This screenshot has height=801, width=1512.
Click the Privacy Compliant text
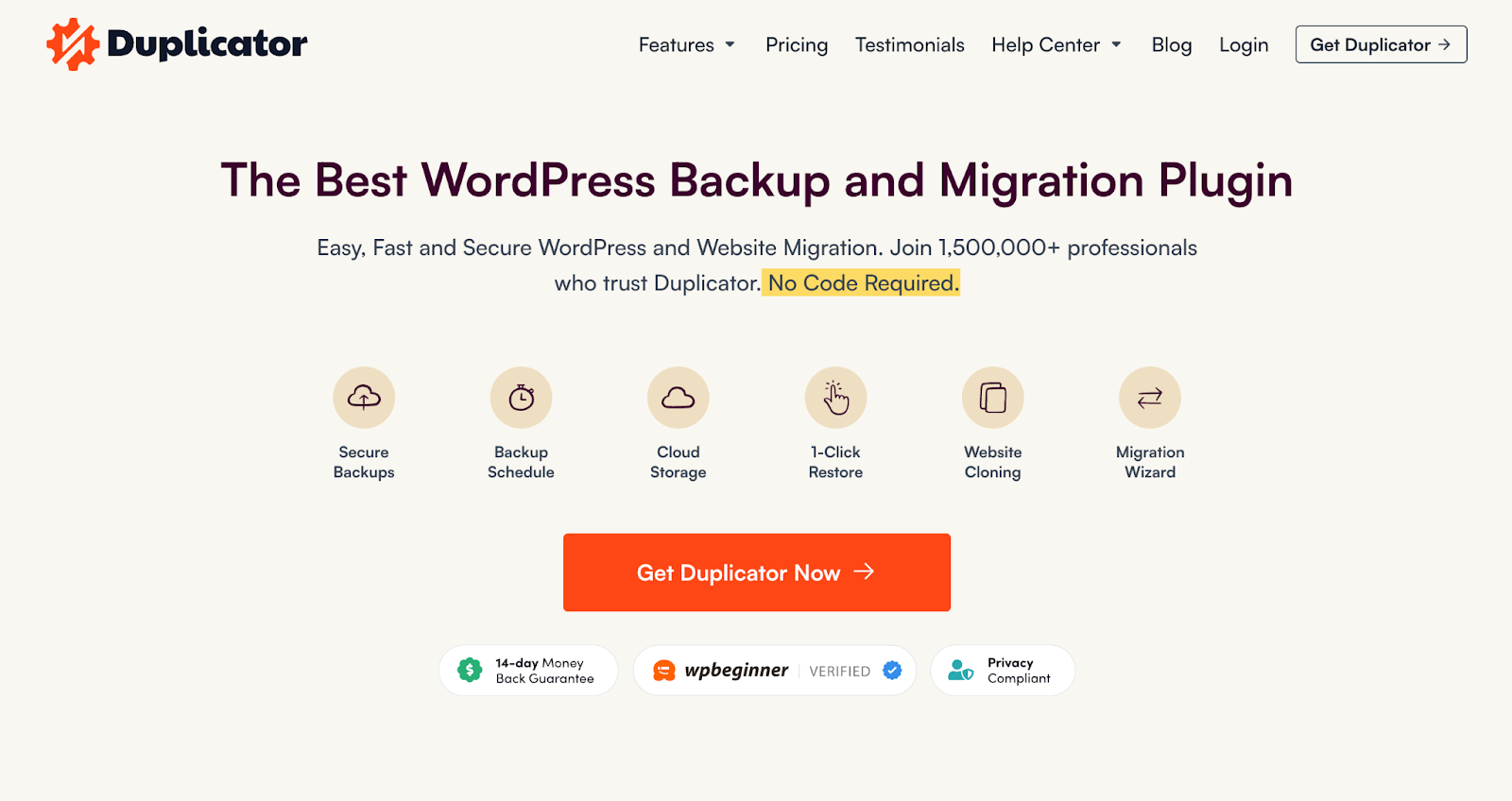pyautogui.click(x=1019, y=671)
